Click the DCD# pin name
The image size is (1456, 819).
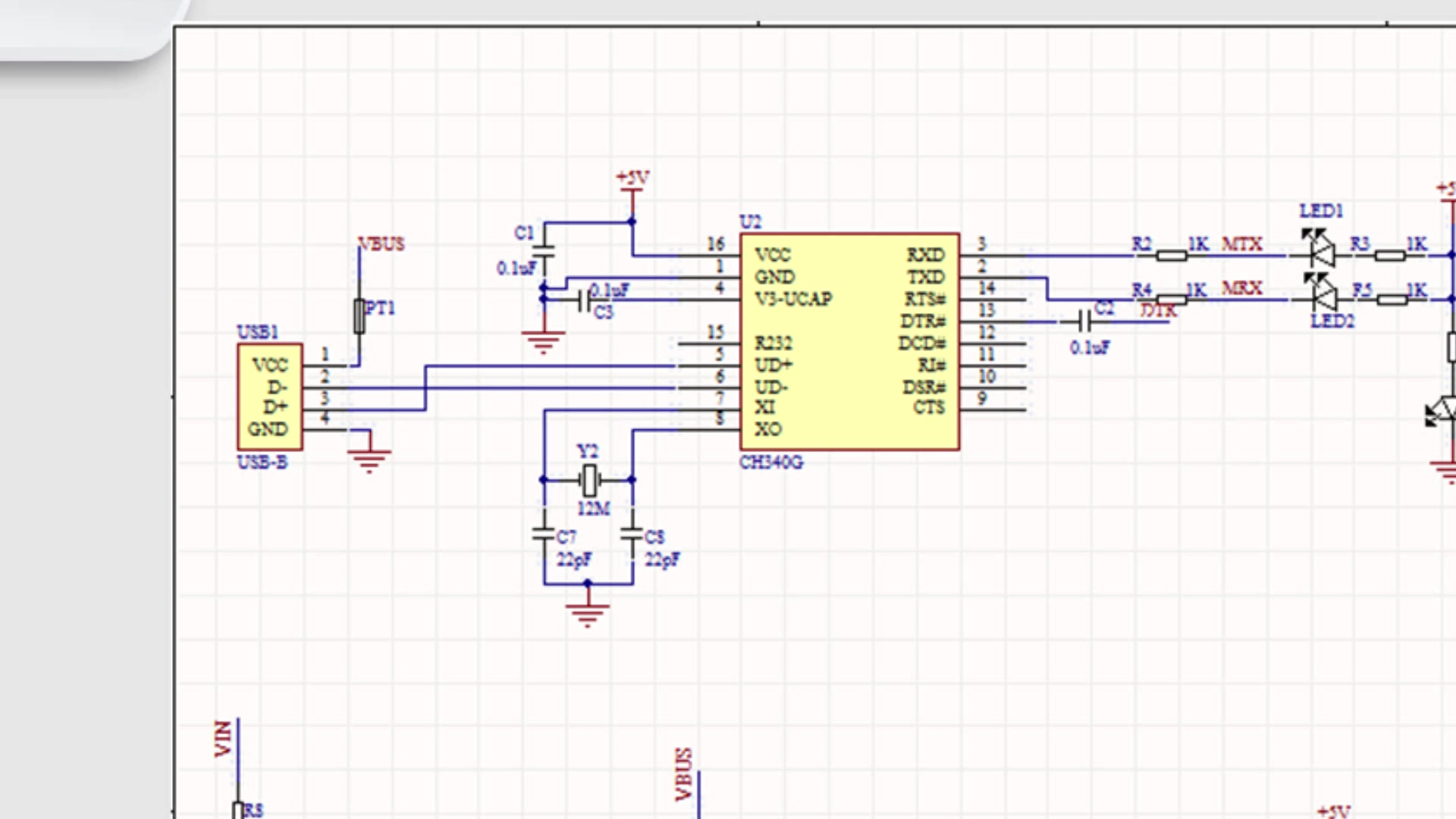(x=922, y=343)
